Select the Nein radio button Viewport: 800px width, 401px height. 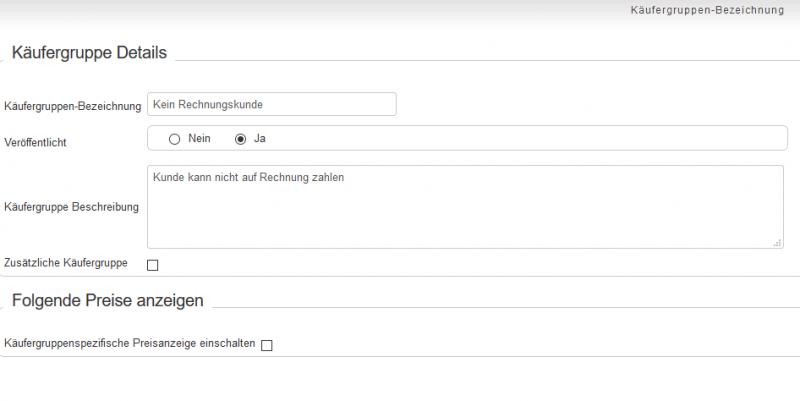click(174, 139)
